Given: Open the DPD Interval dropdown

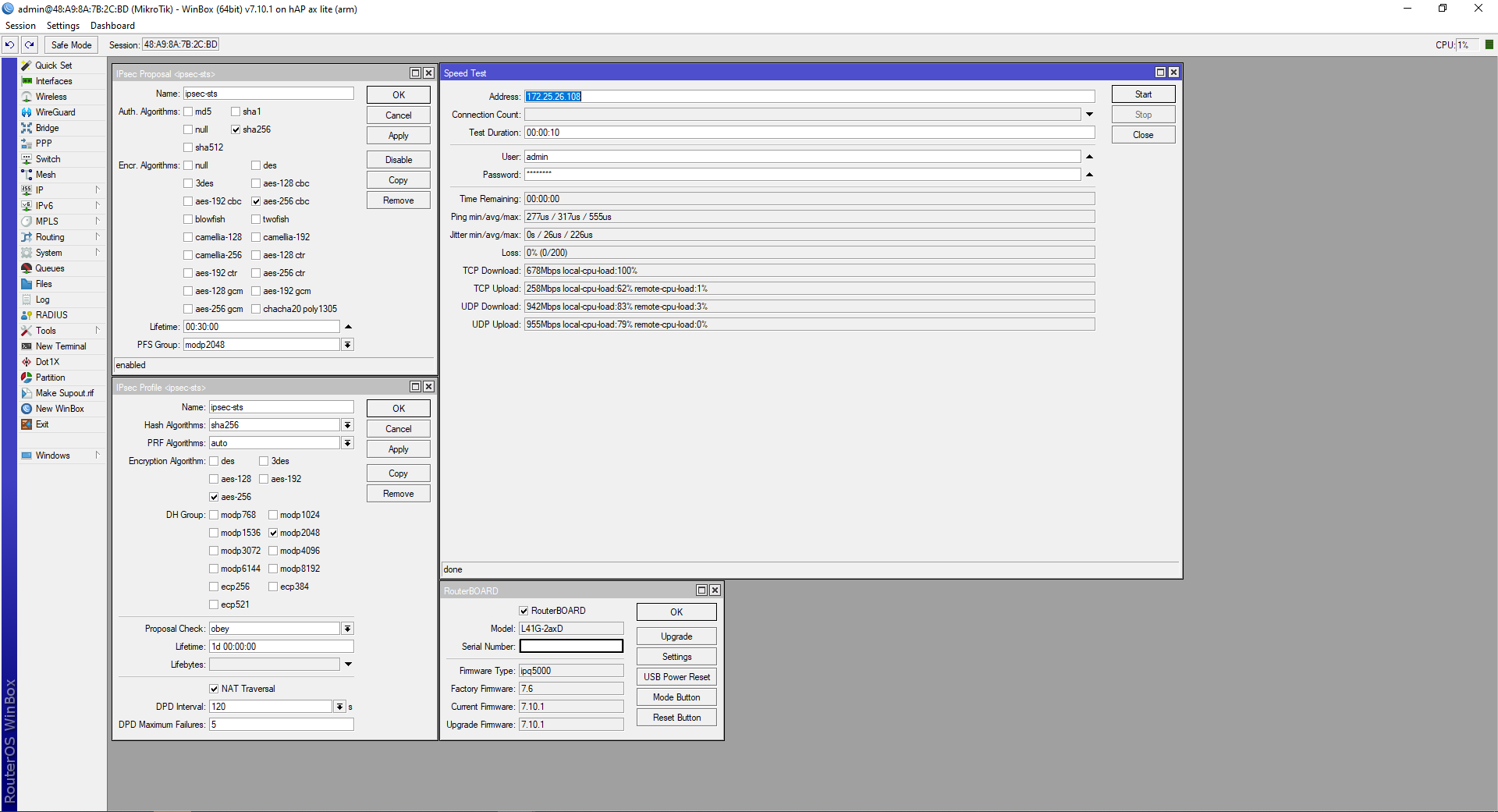Looking at the screenshot, I should point(340,707).
